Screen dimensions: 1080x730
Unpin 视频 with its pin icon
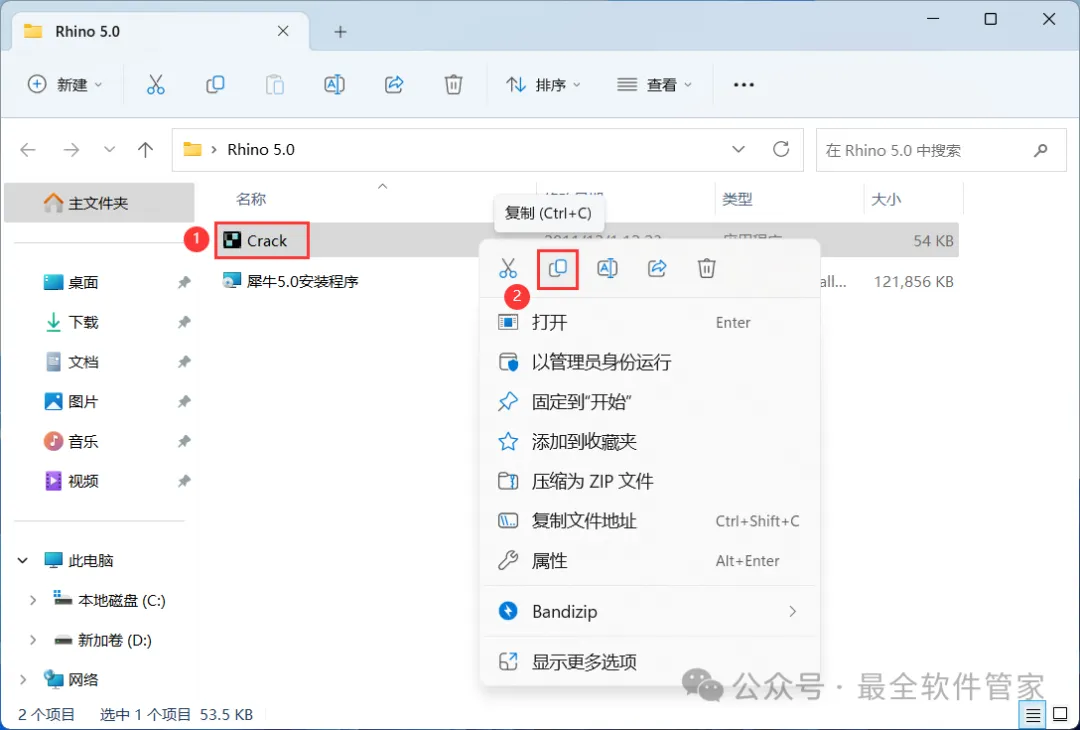[184, 481]
